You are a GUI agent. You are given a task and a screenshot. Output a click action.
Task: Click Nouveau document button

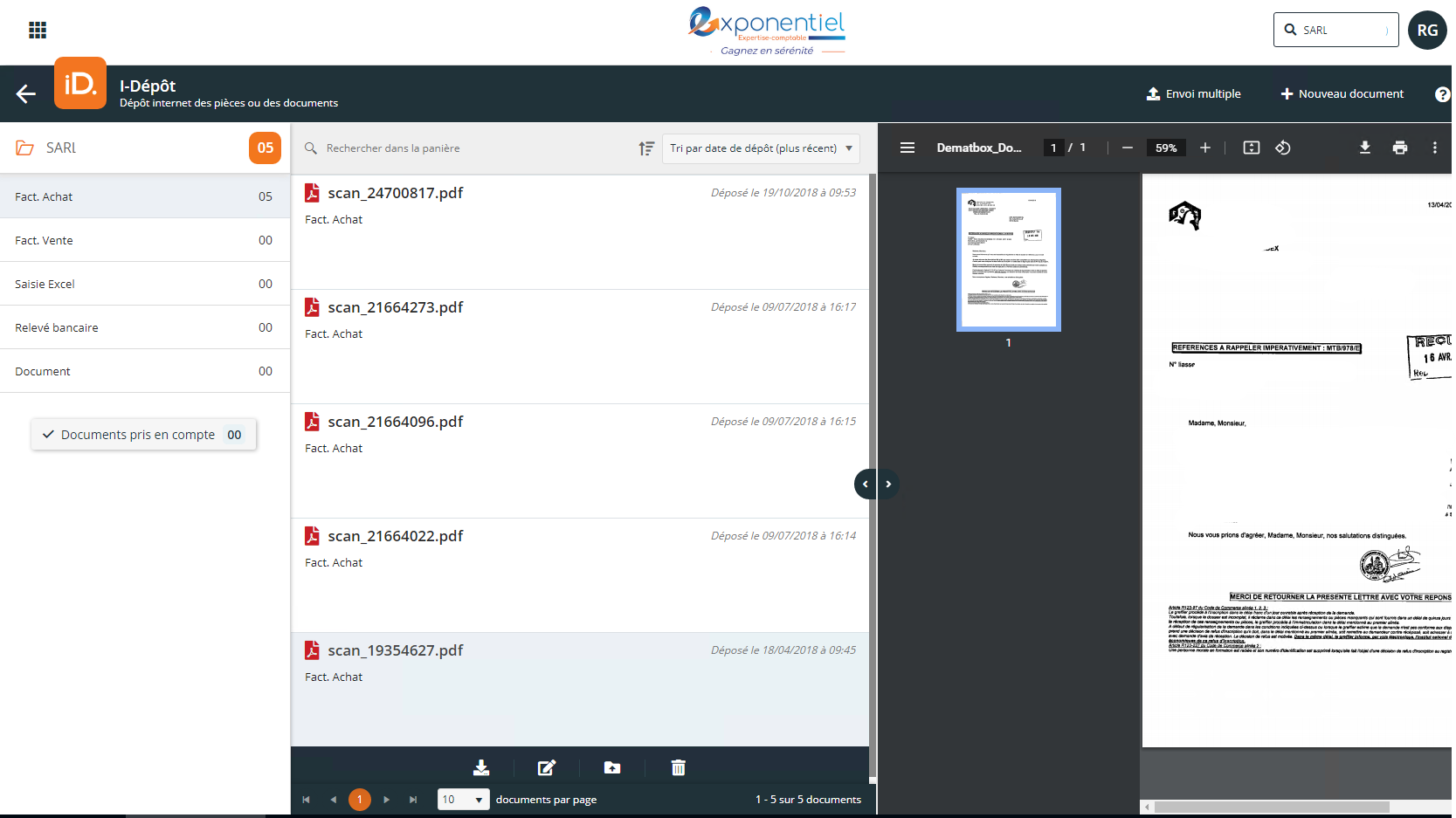[x=1342, y=94]
